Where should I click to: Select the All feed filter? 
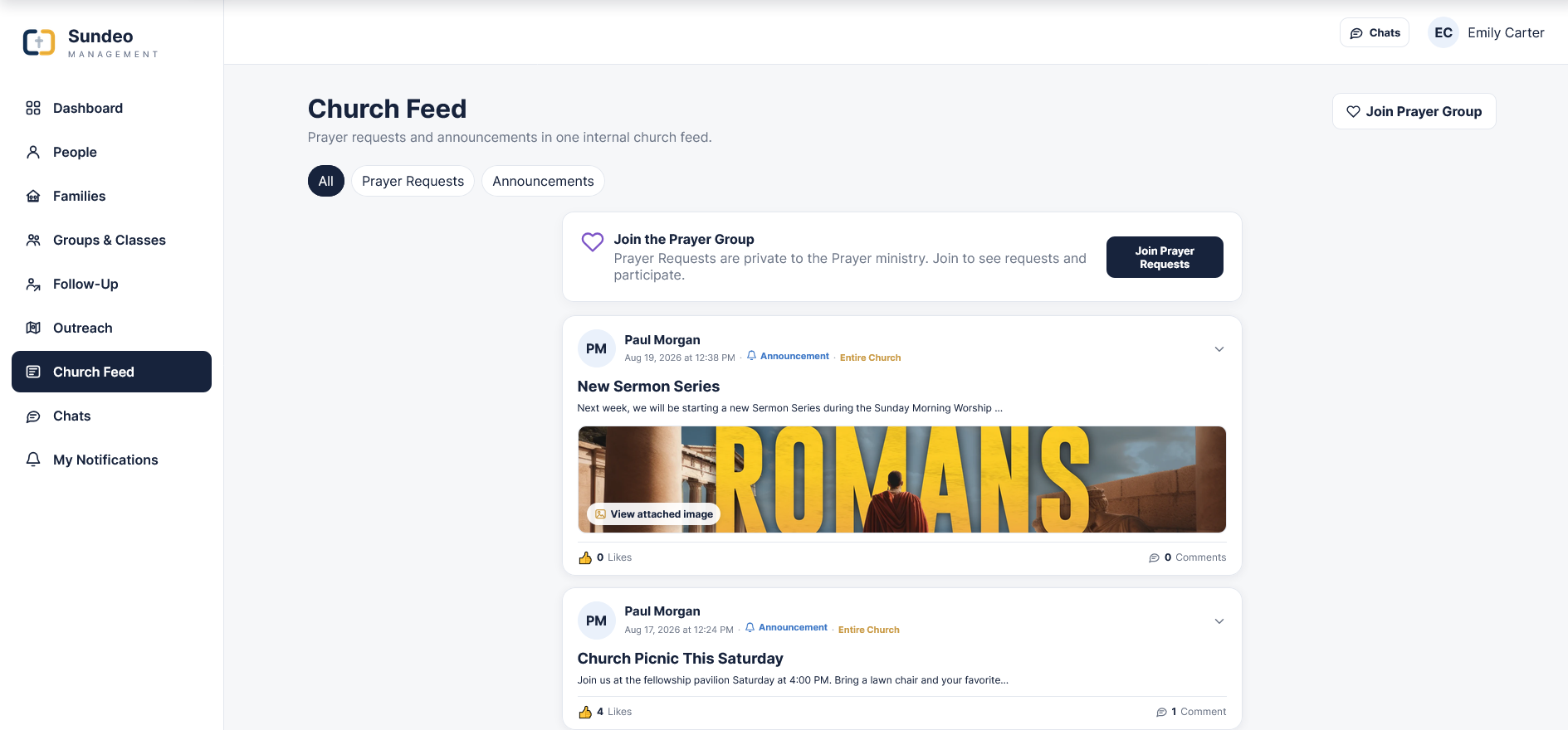pos(326,181)
